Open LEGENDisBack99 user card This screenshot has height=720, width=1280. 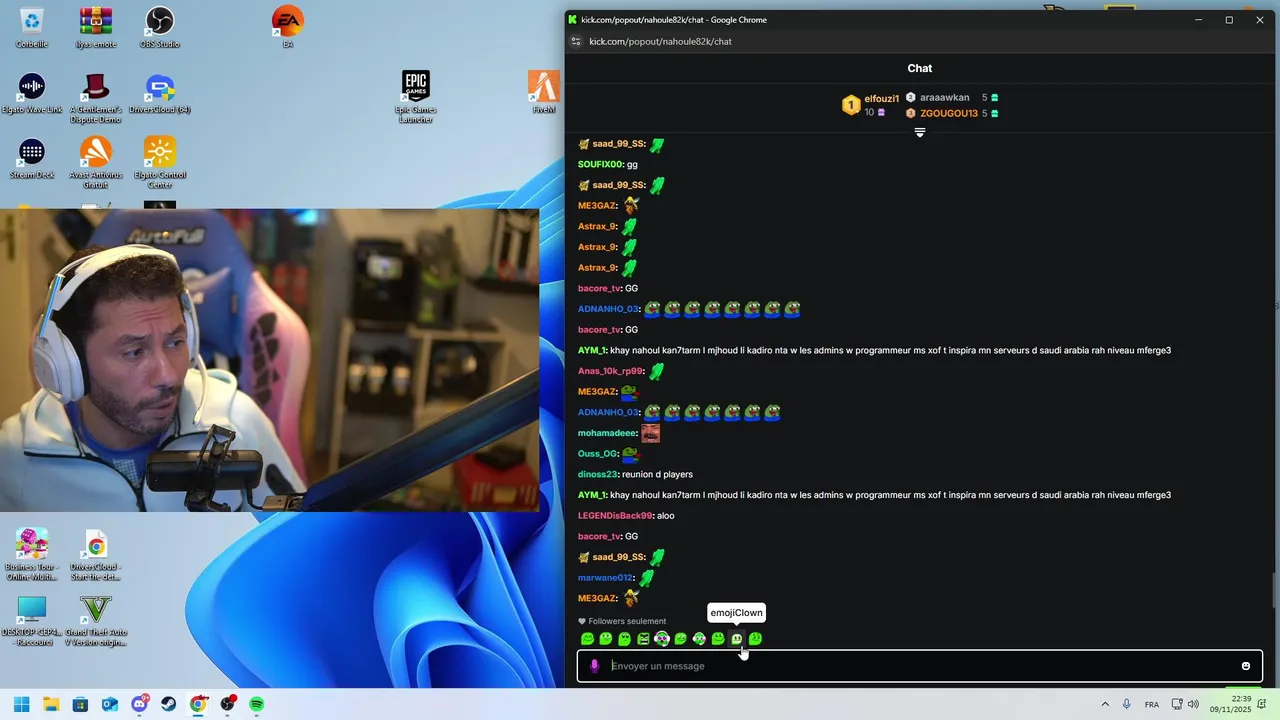point(615,516)
